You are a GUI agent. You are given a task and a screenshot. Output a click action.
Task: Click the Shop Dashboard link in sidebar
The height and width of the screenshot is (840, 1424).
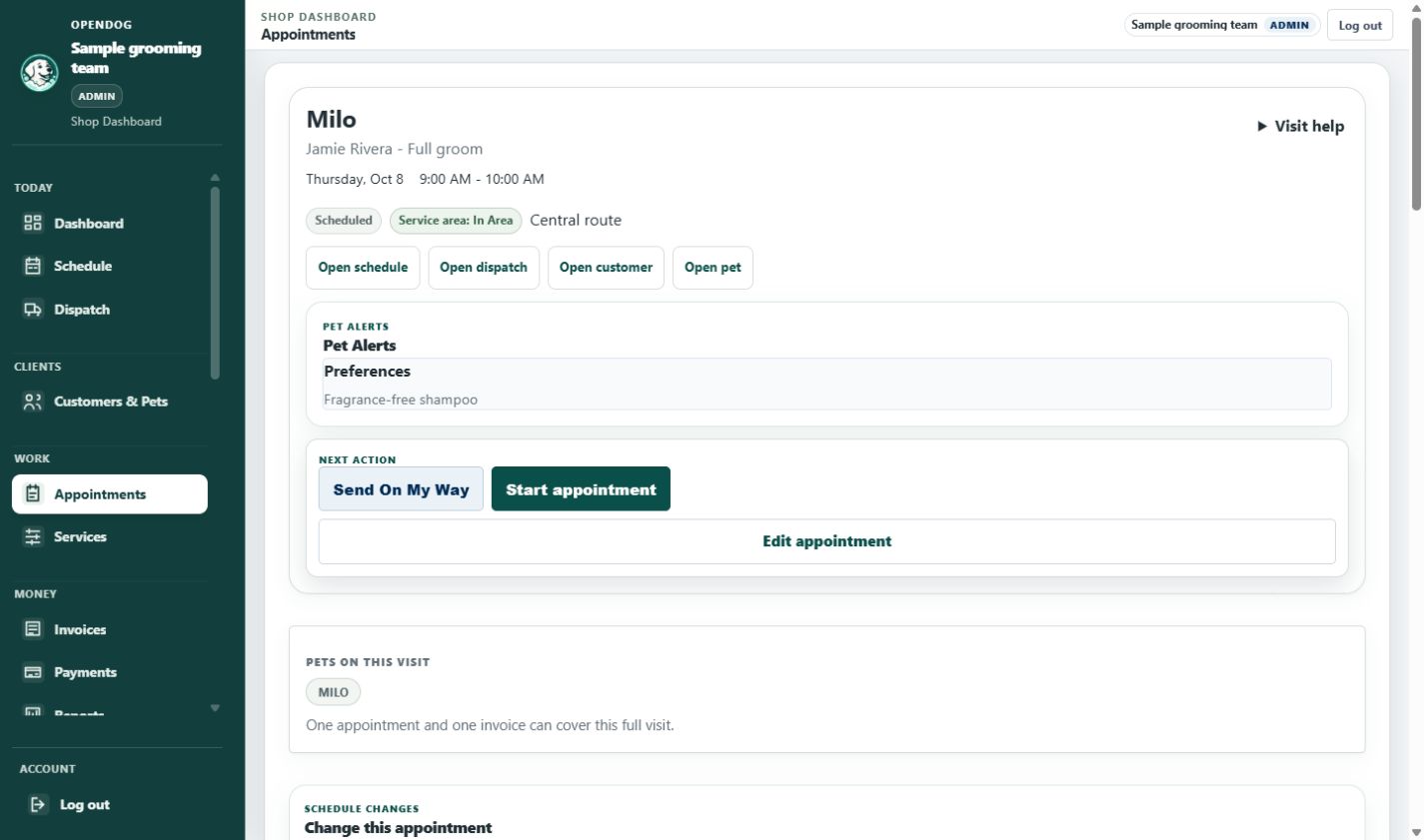click(116, 122)
